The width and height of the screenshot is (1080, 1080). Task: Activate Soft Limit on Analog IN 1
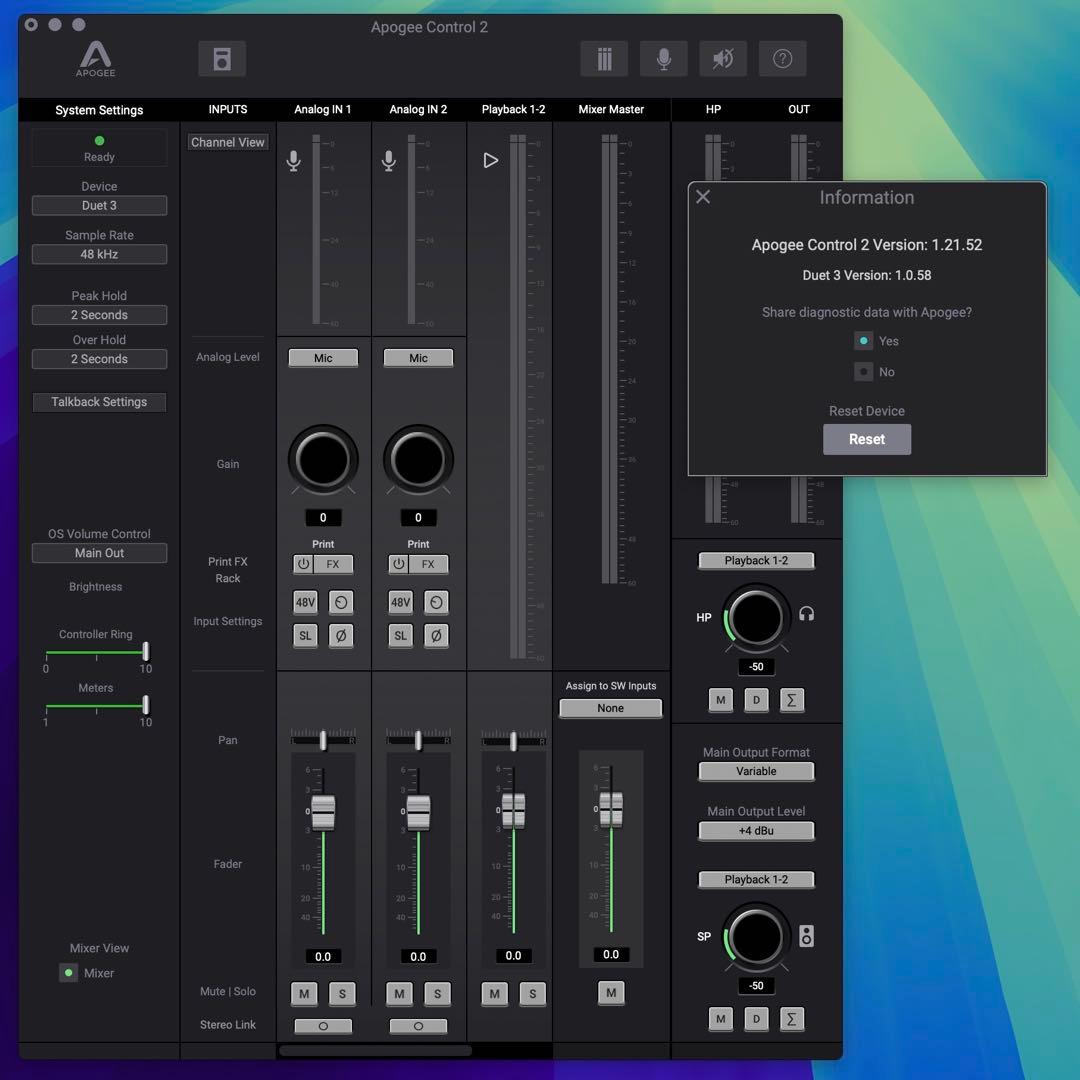(x=305, y=635)
